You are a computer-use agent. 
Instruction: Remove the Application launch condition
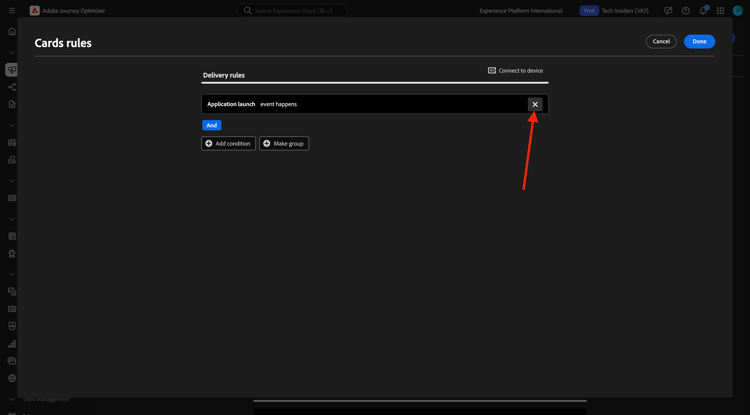tap(535, 104)
